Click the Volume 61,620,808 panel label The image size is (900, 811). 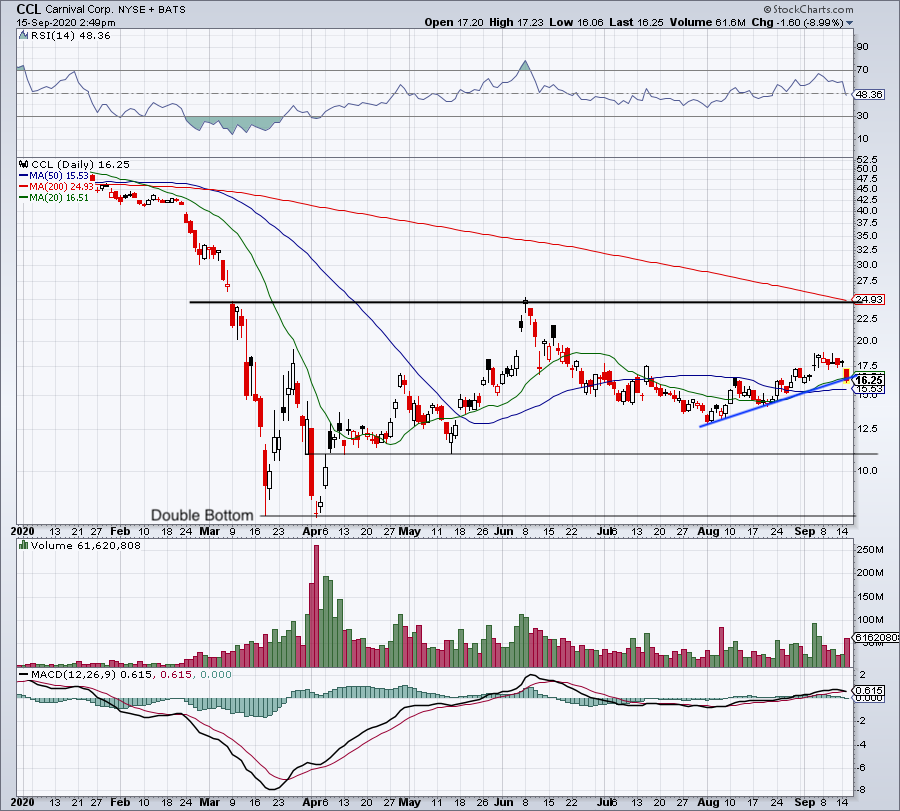(x=86, y=545)
